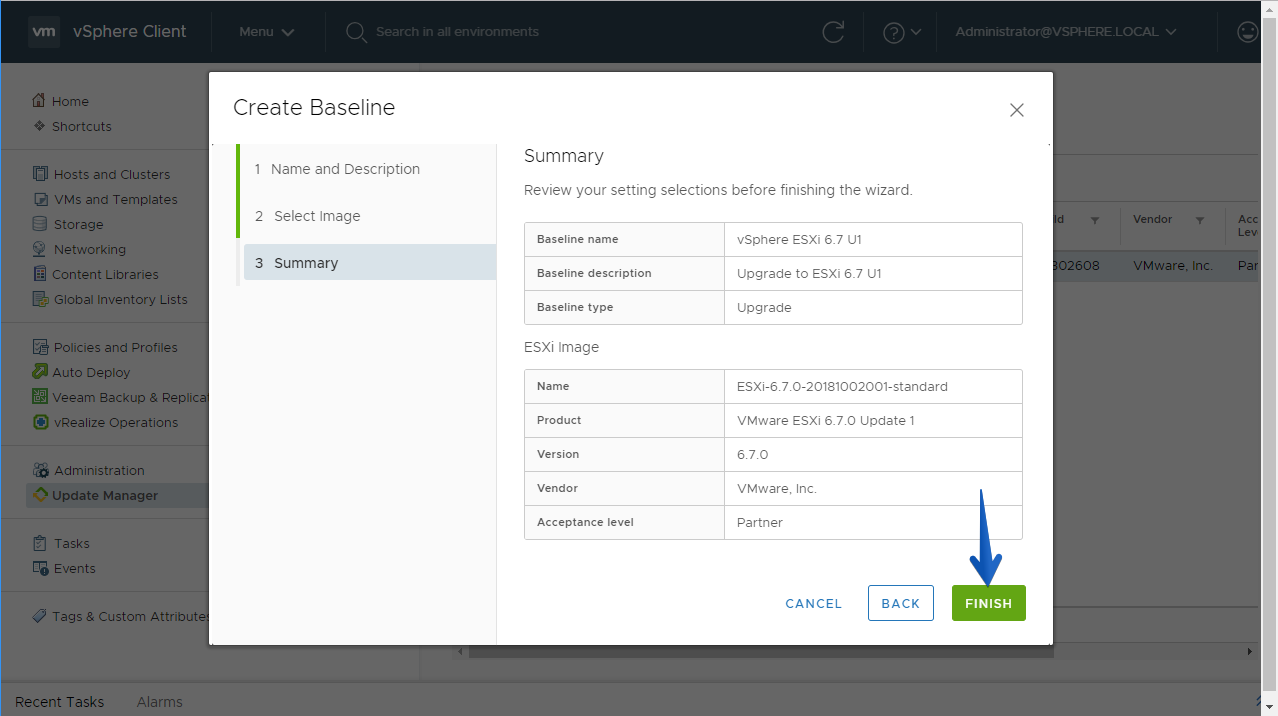The width and height of the screenshot is (1278, 716).
Task: Click product VMware ESXi 6.7.0 Update 1
Action: 826,420
